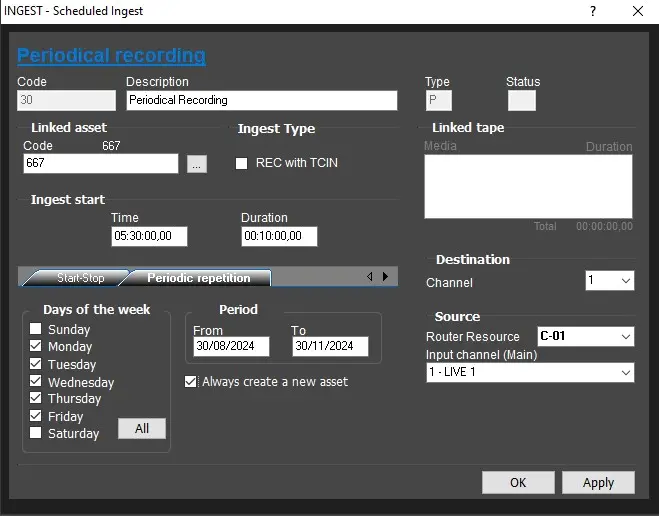Click the linked asset browse (...) button

click(x=197, y=164)
